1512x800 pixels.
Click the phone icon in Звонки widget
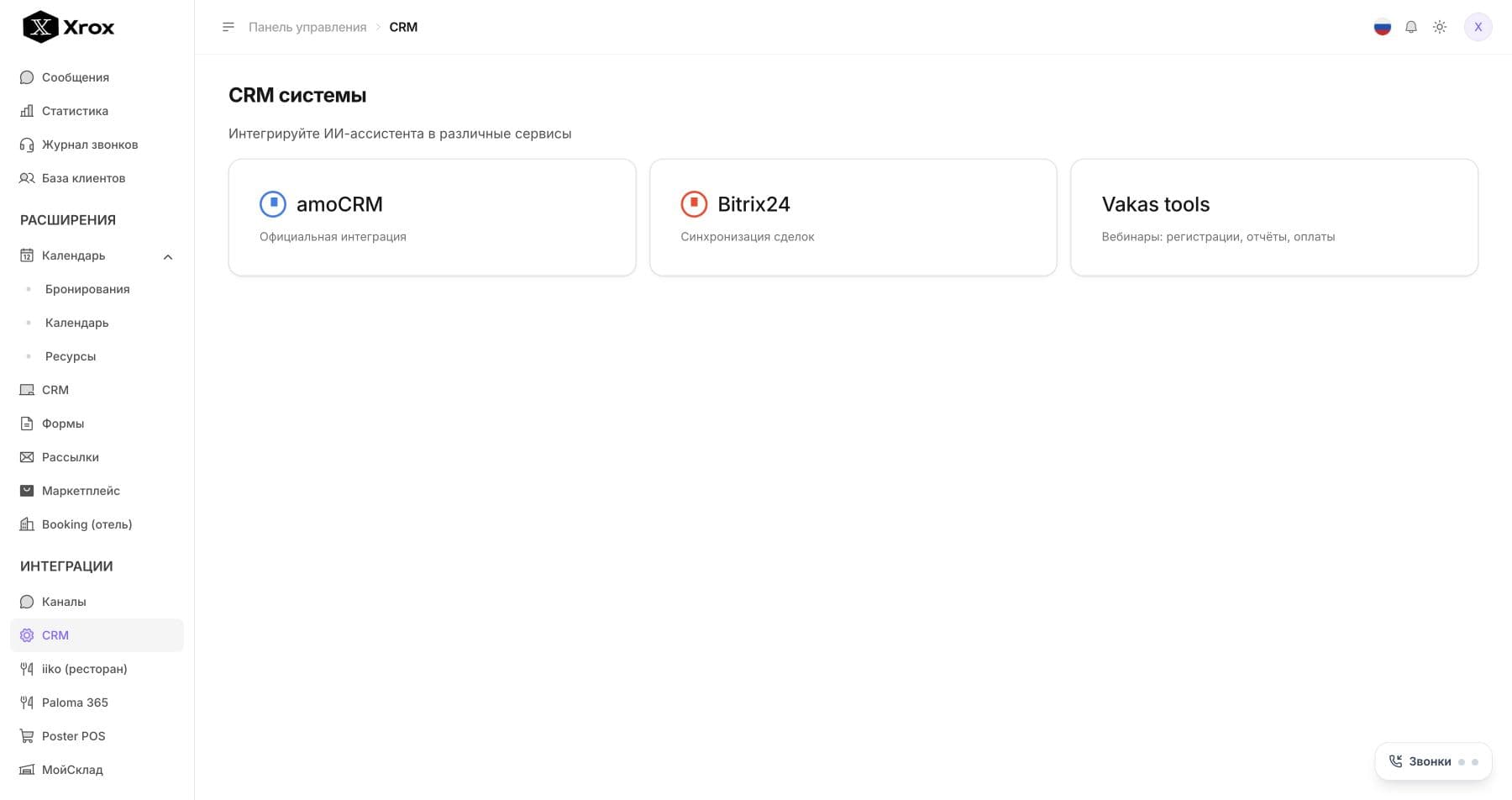[1395, 761]
